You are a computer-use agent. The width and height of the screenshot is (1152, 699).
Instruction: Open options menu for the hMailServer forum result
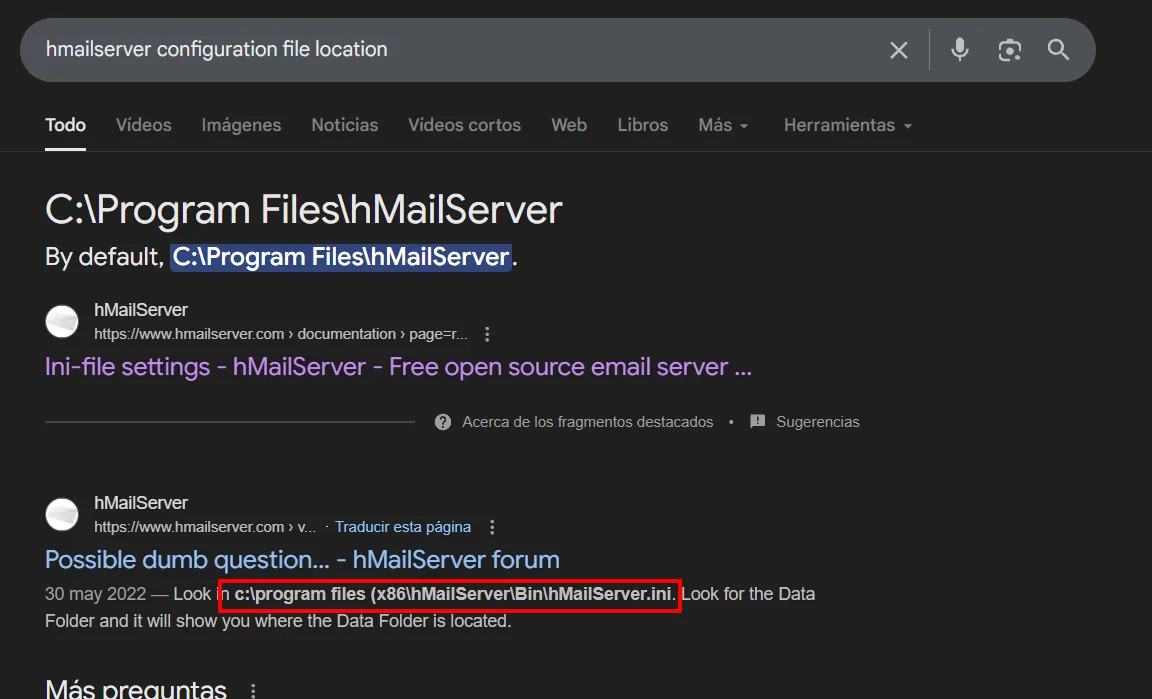coord(492,527)
